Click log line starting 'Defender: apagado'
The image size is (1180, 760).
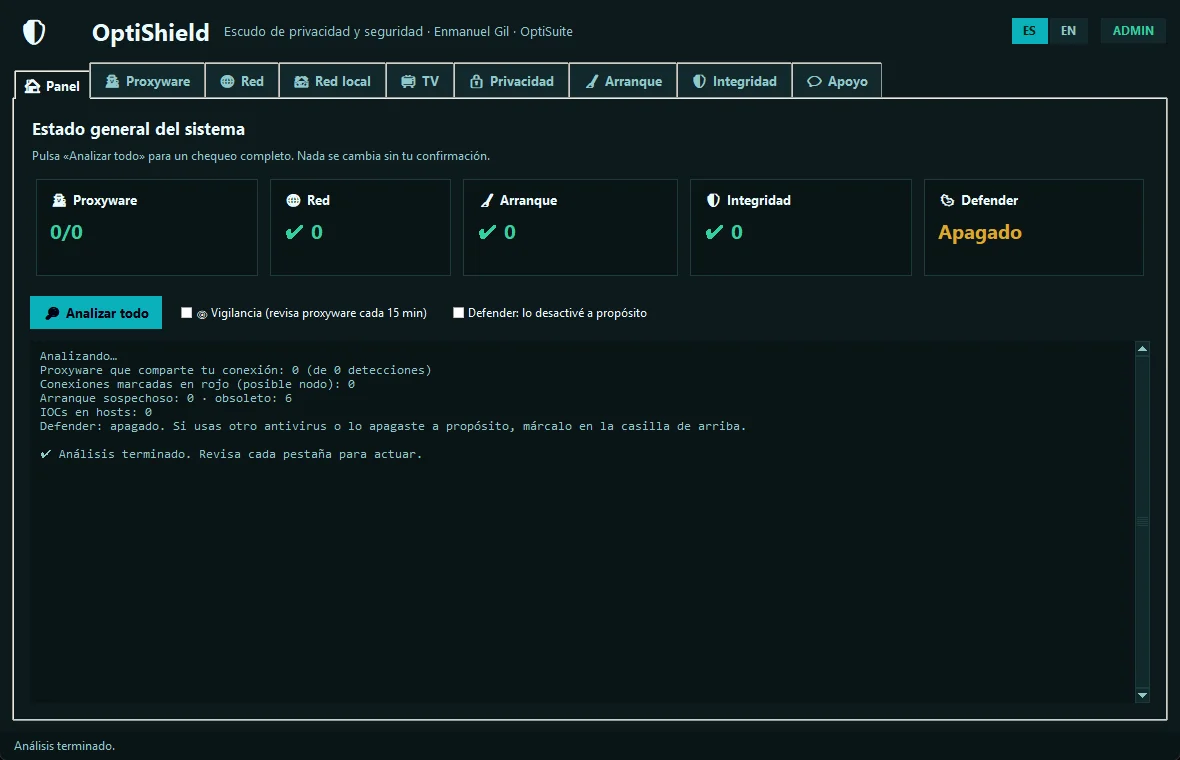[393, 427]
